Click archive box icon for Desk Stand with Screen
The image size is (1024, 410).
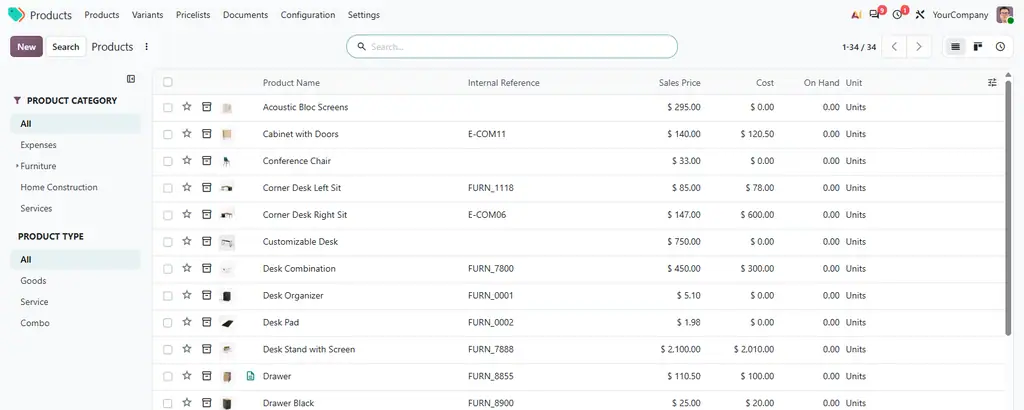pyautogui.click(x=206, y=349)
